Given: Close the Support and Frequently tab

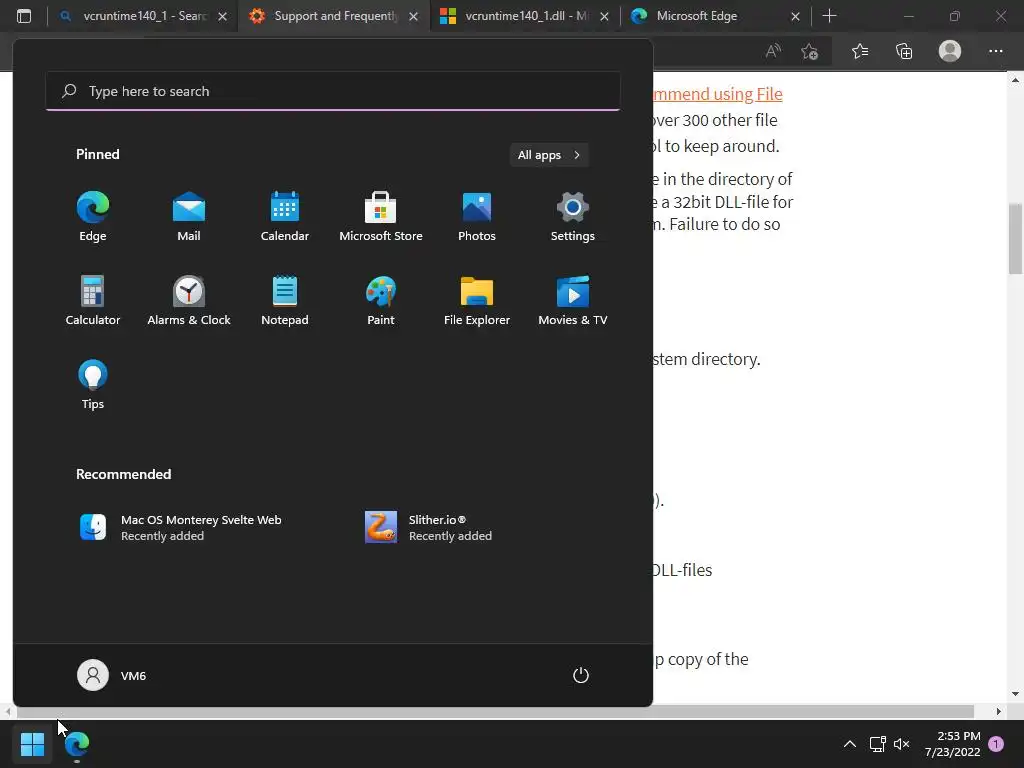Looking at the screenshot, I should click(x=413, y=16).
